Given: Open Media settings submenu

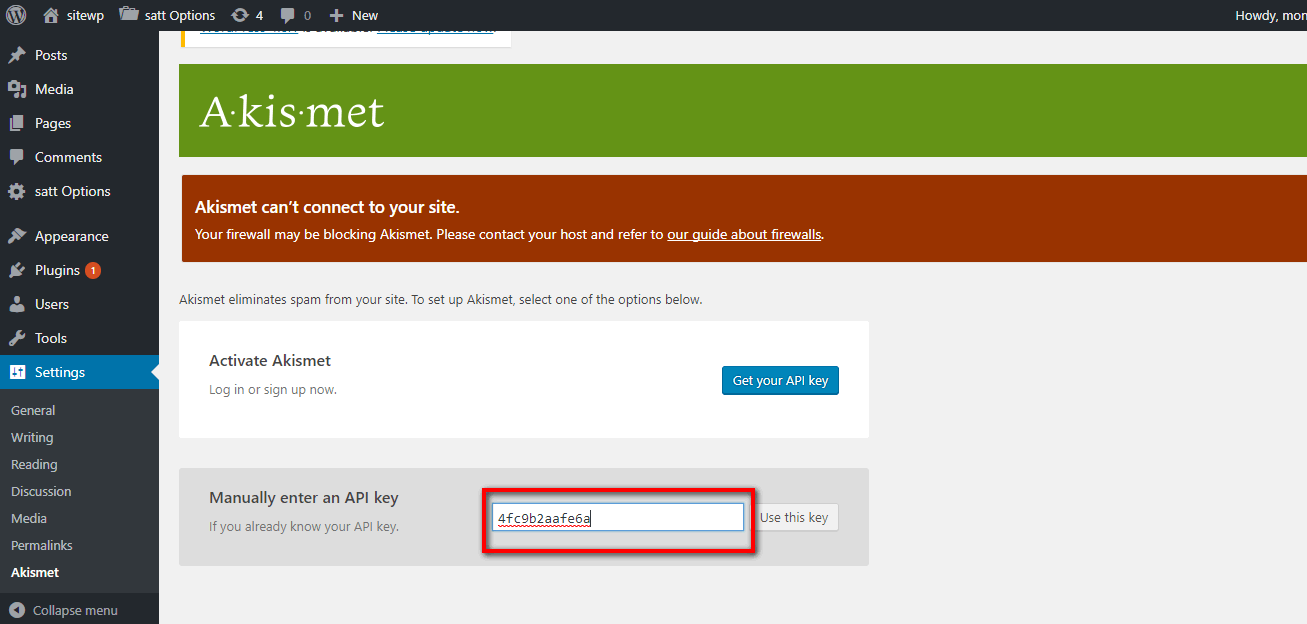Looking at the screenshot, I should click(29, 519).
